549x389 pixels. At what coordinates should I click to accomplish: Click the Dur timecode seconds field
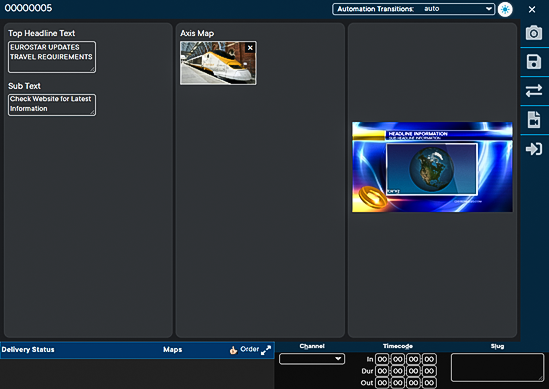pyautogui.click(x=414, y=371)
